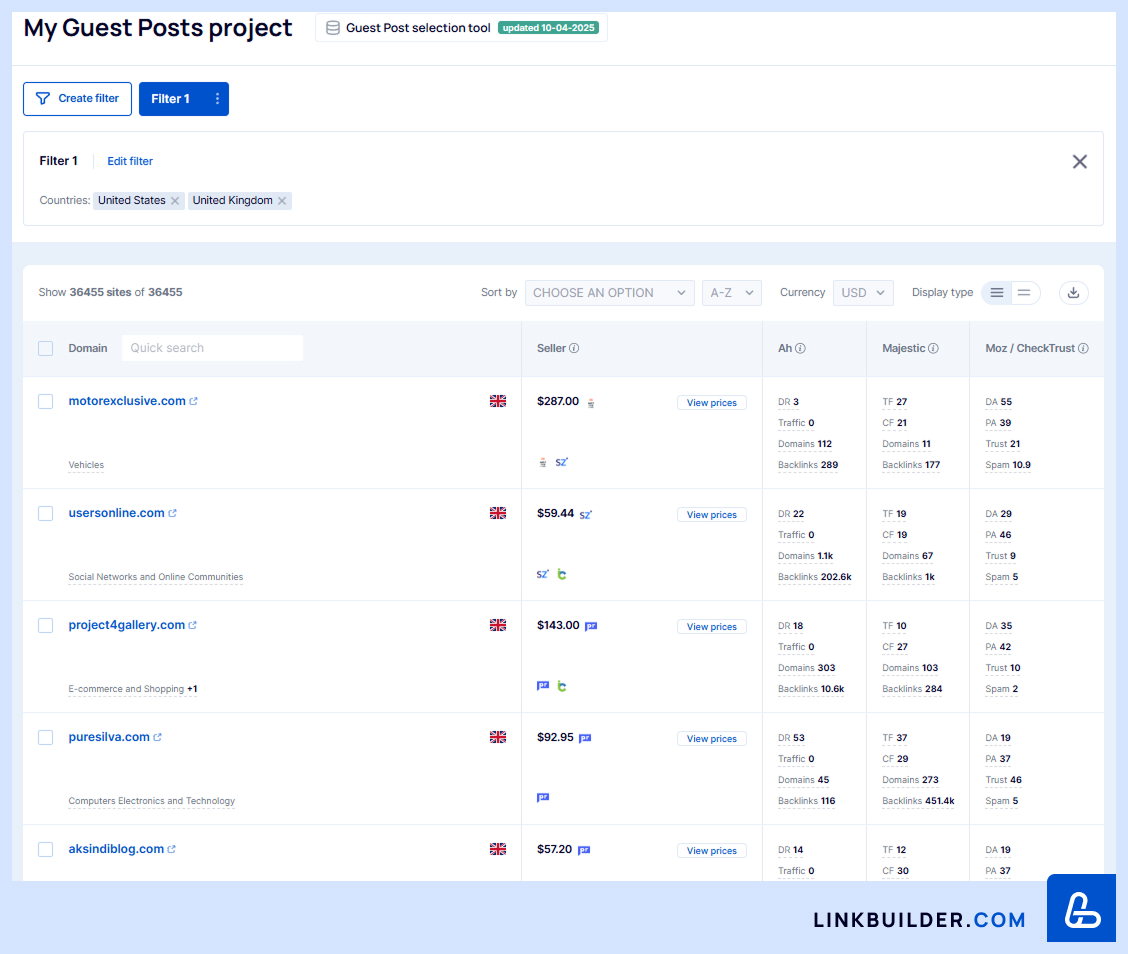Click UK flag on usersonline.com row
The width and height of the screenshot is (1128, 954).
(498, 514)
